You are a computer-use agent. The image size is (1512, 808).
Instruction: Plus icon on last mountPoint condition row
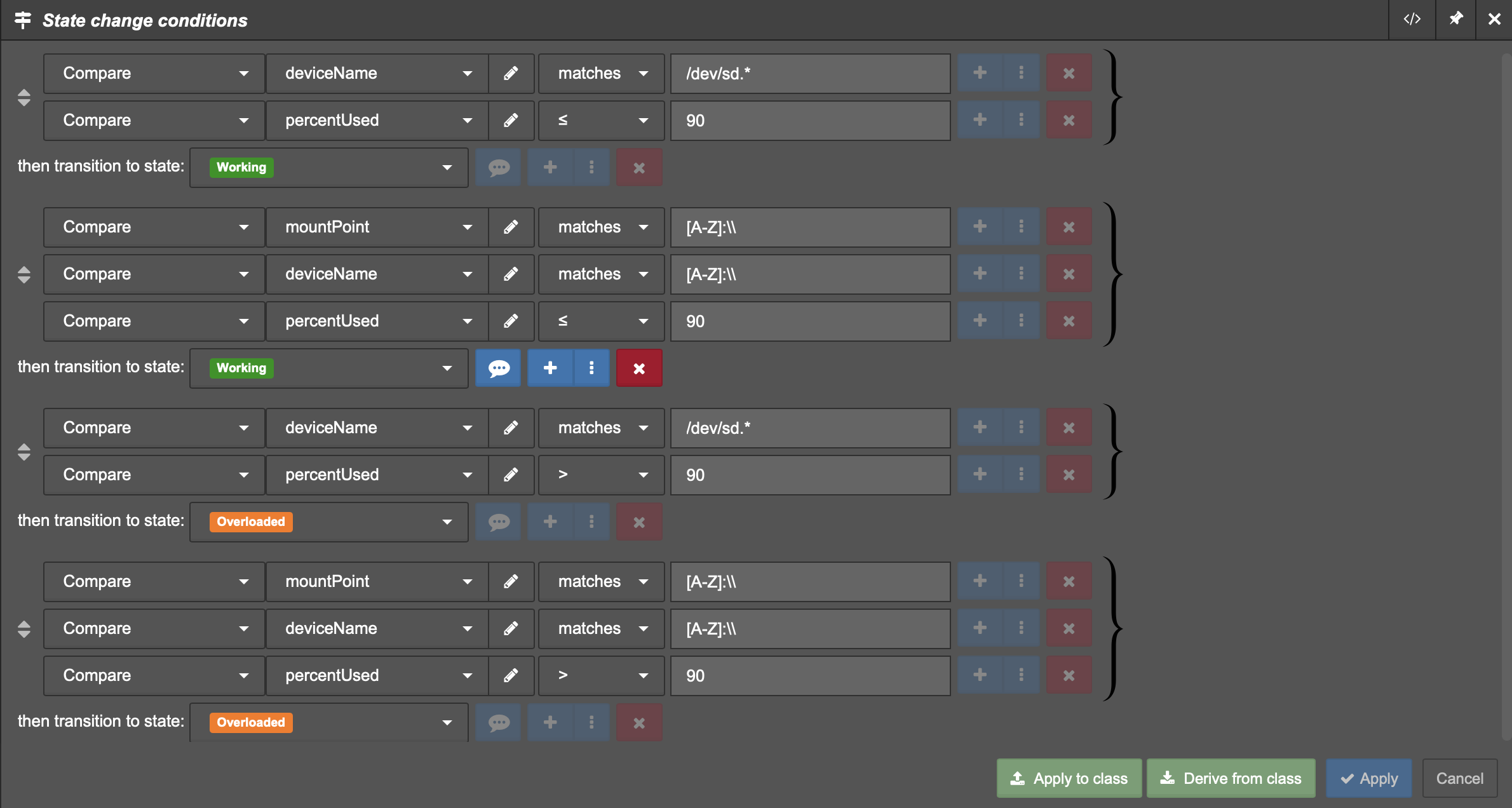click(980, 581)
